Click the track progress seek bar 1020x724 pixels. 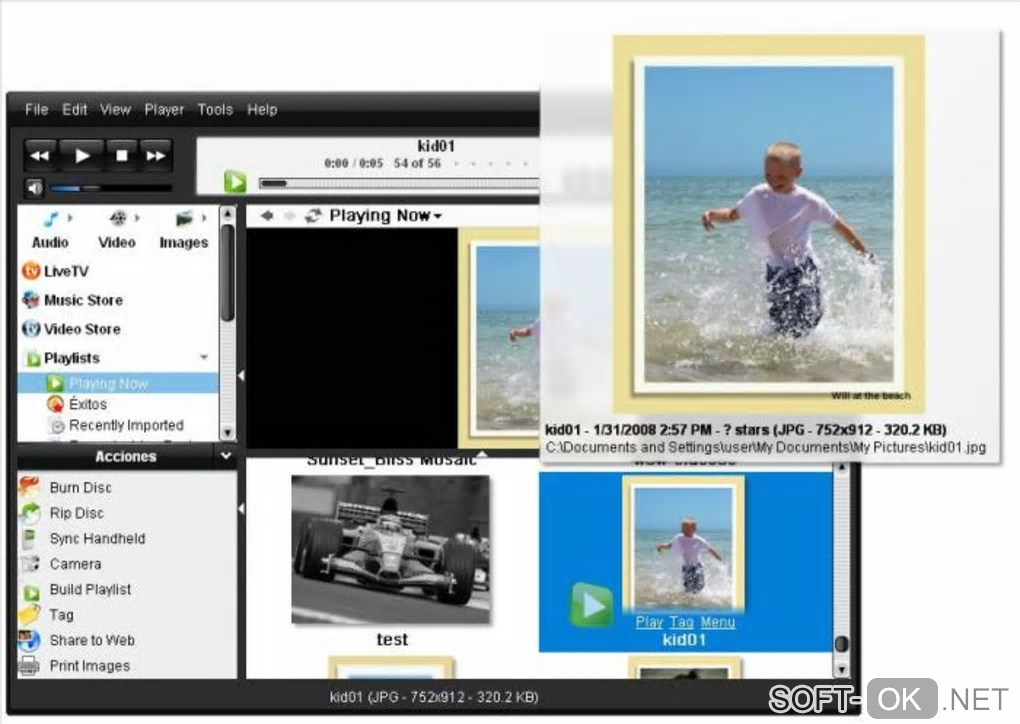point(399,183)
